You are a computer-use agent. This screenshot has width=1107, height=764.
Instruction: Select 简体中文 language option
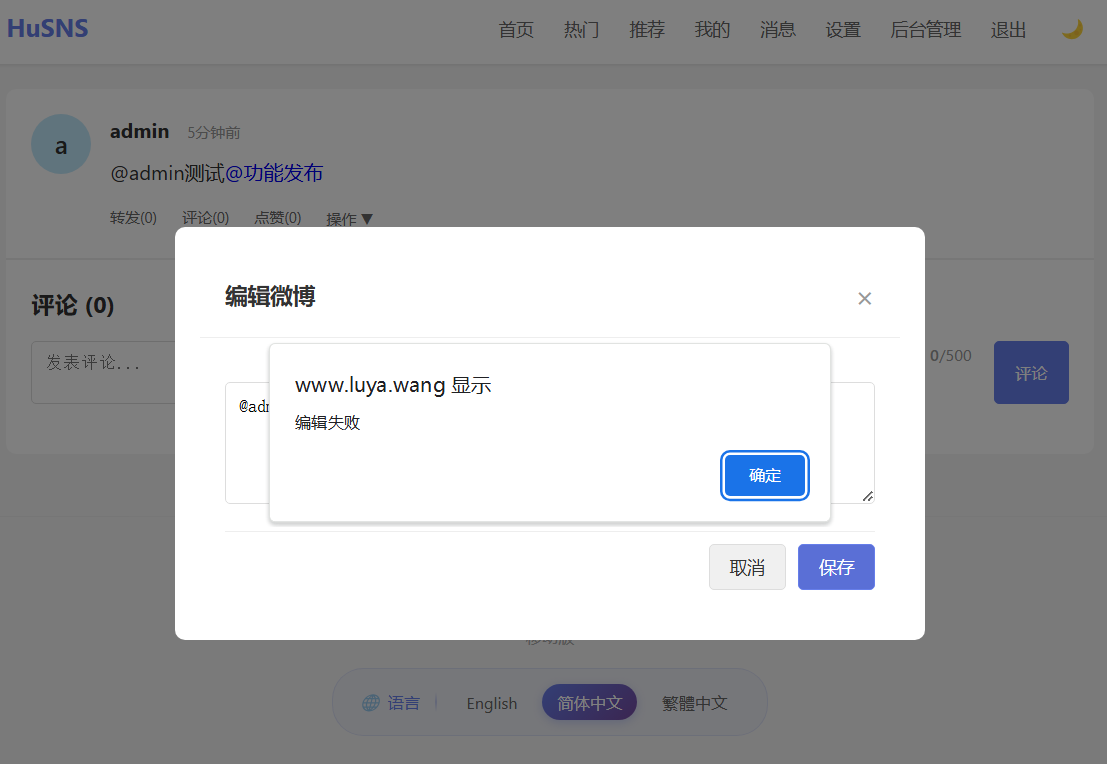pos(589,703)
